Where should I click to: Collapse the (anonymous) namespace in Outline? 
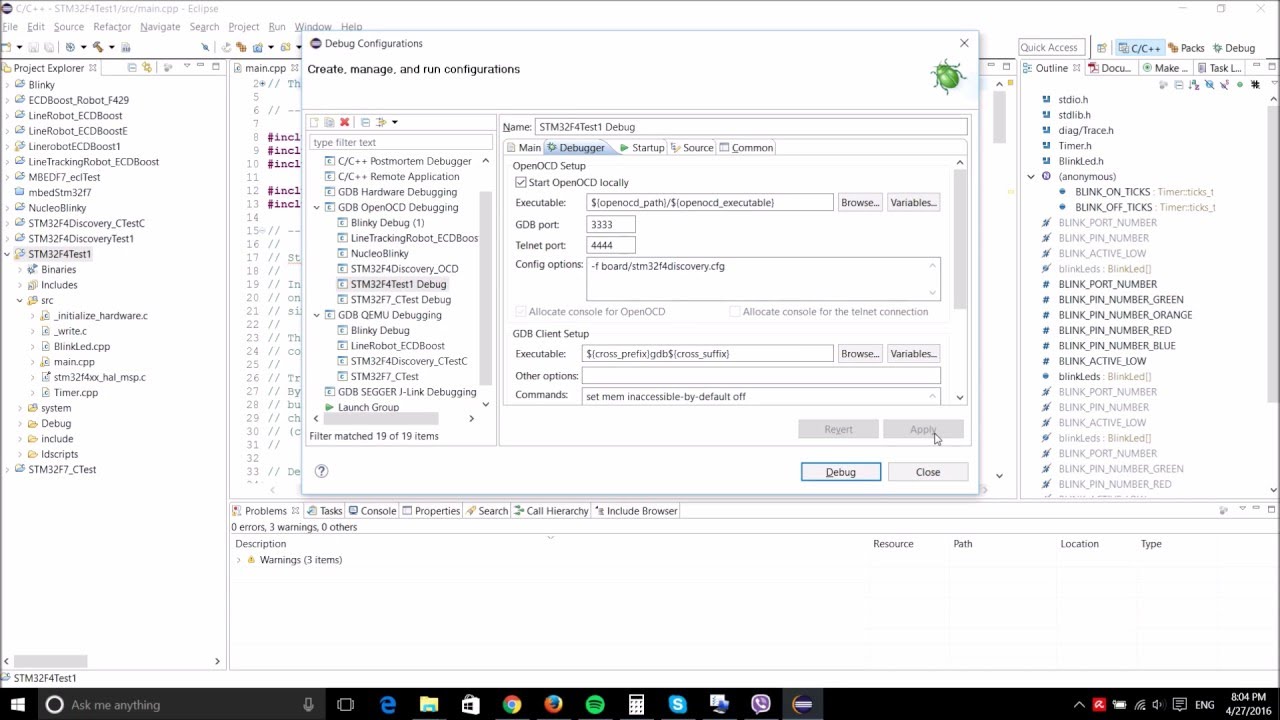[1031, 177]
